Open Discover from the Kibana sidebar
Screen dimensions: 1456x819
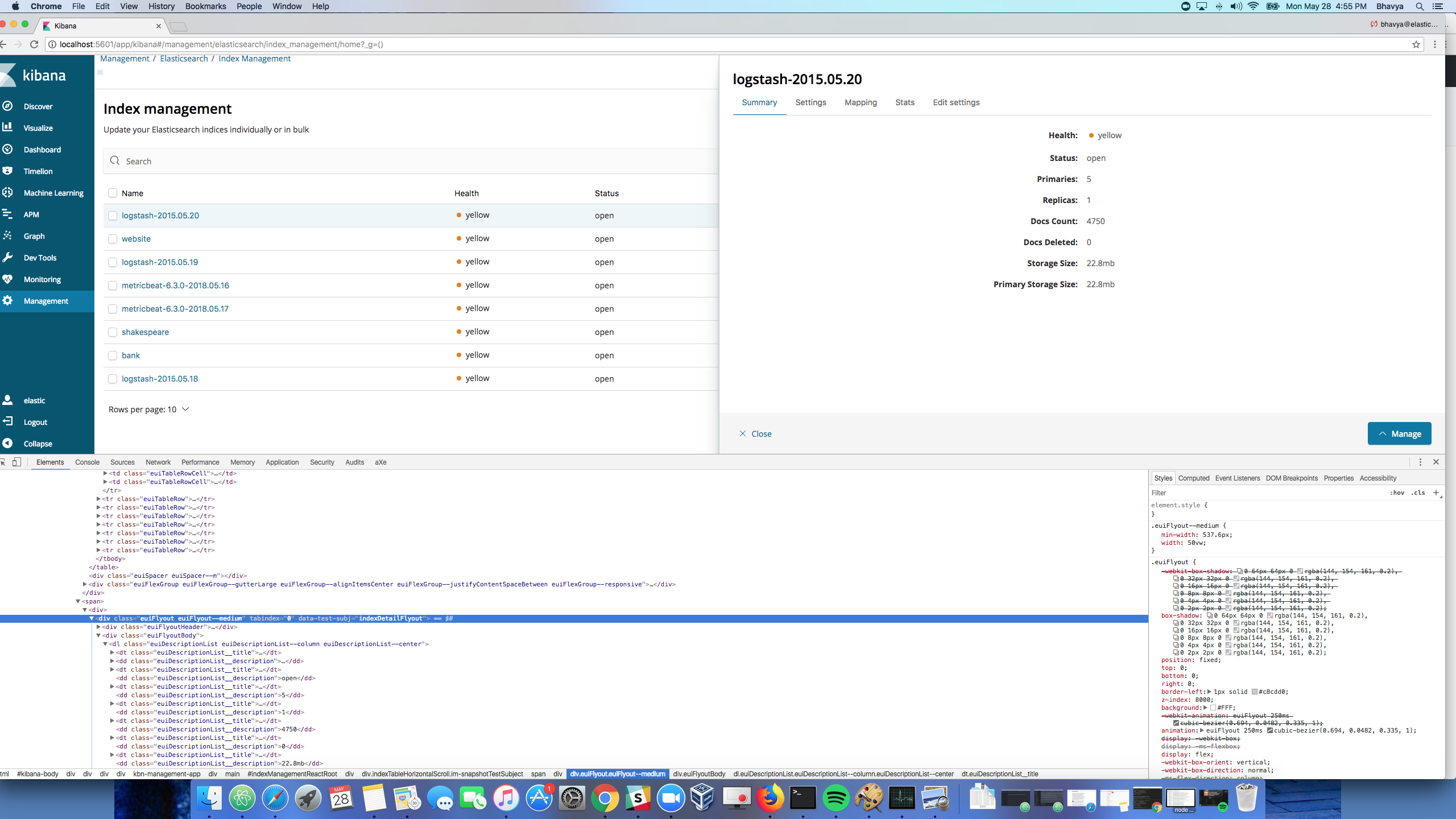point(38,106)
